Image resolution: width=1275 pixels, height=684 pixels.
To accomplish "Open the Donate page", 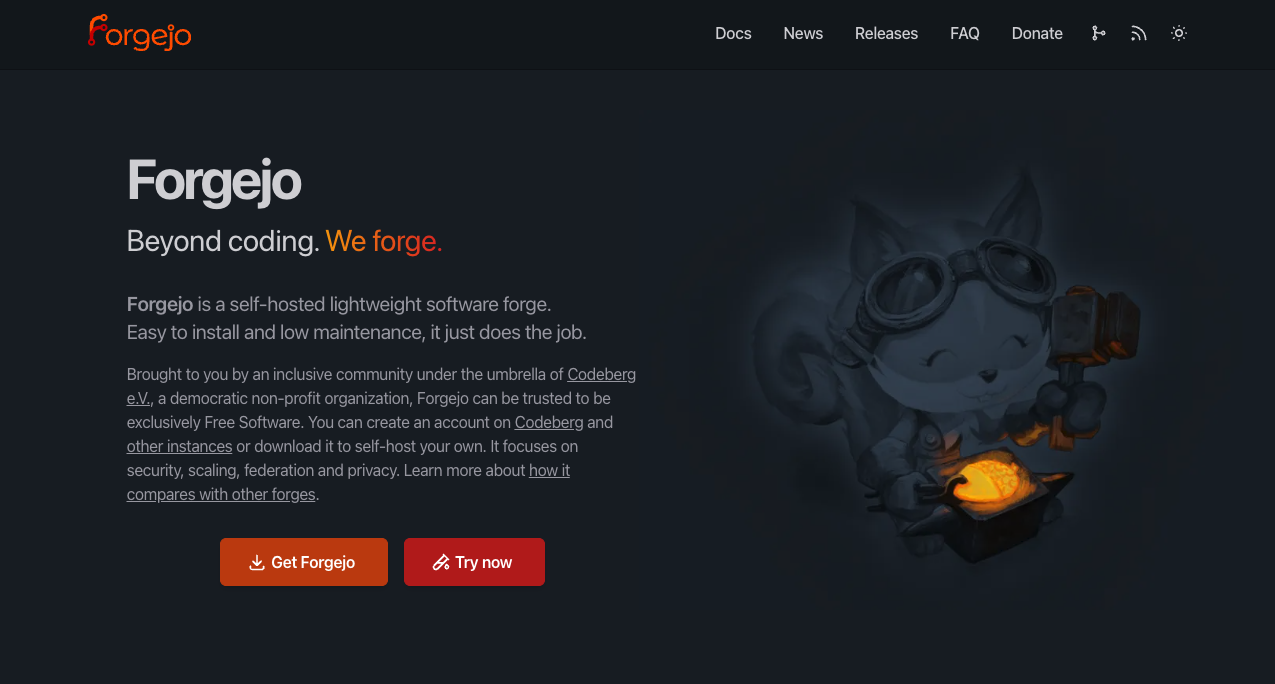I will click(1037, 33).
